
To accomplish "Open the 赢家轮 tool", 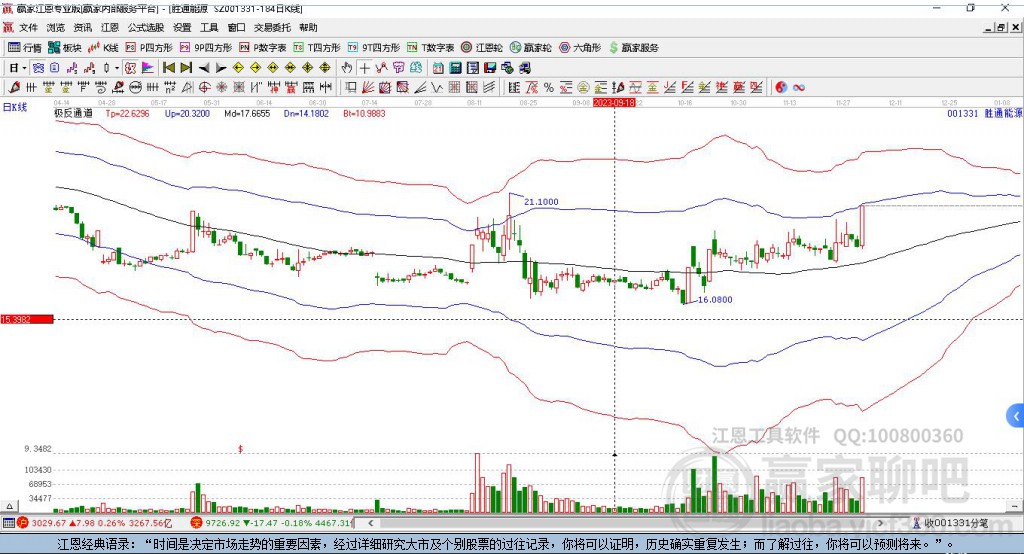I will point(530,48).
